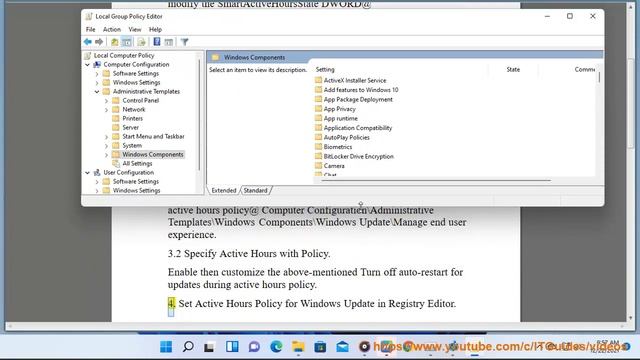Open the Windows Start menu
The width and height of the screenshot is (640, 360).
[166, 347]
